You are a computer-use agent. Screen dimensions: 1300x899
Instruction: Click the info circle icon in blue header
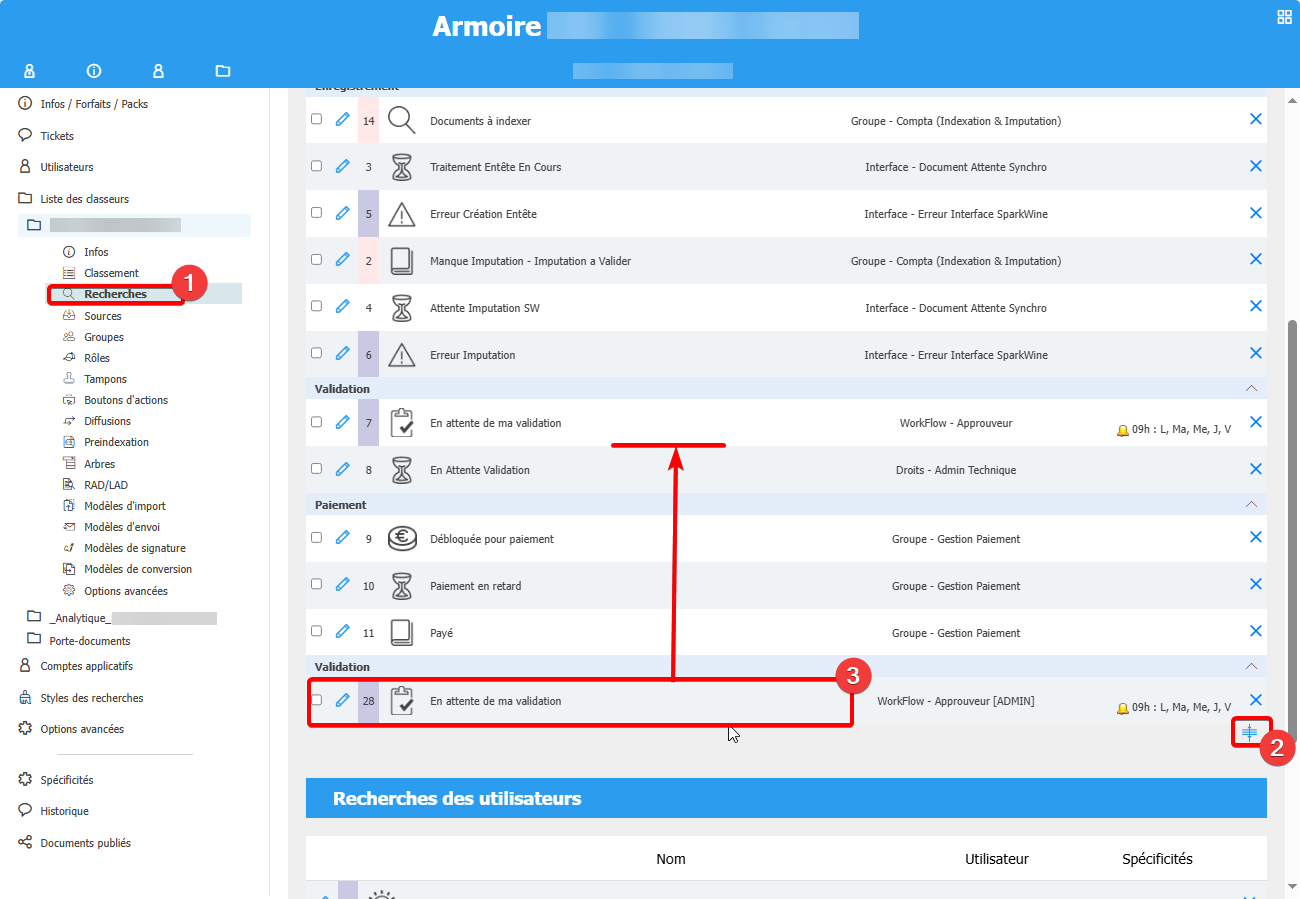[x=94, y=71]
